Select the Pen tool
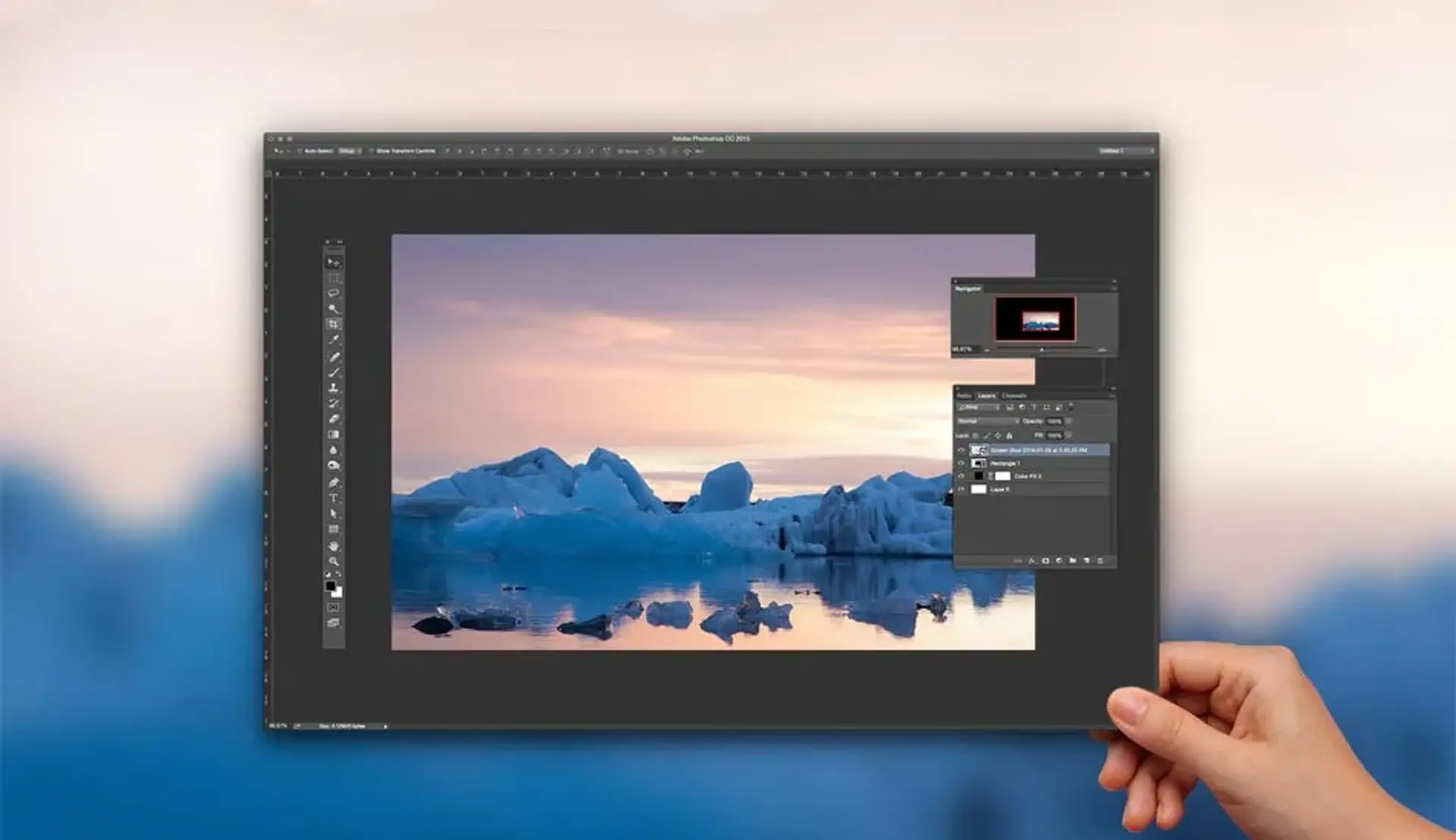Viewport: 1456px width, 840px height. click(x=334, y=482)
